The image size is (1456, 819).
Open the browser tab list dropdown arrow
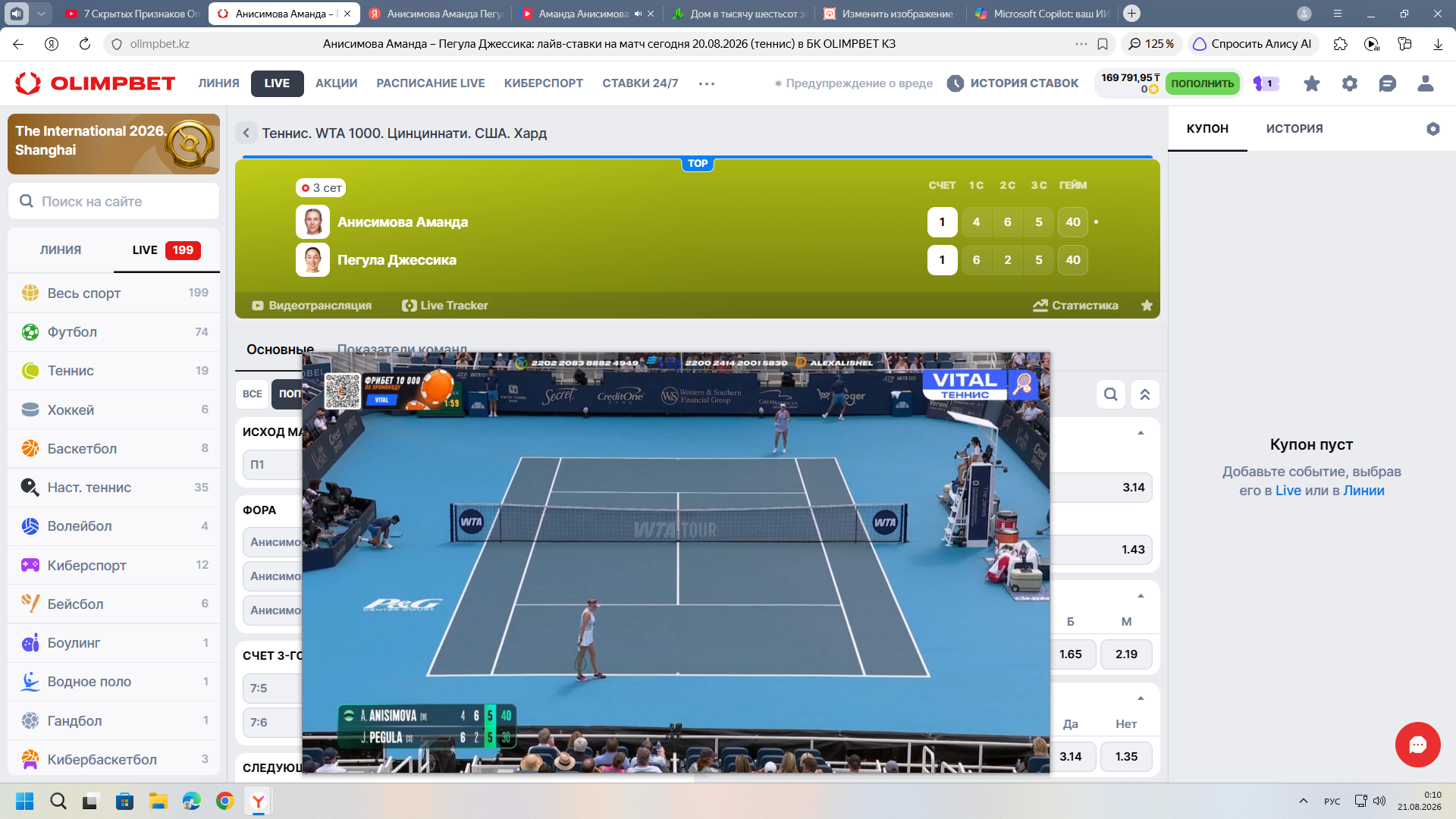(x=41, y=14)
